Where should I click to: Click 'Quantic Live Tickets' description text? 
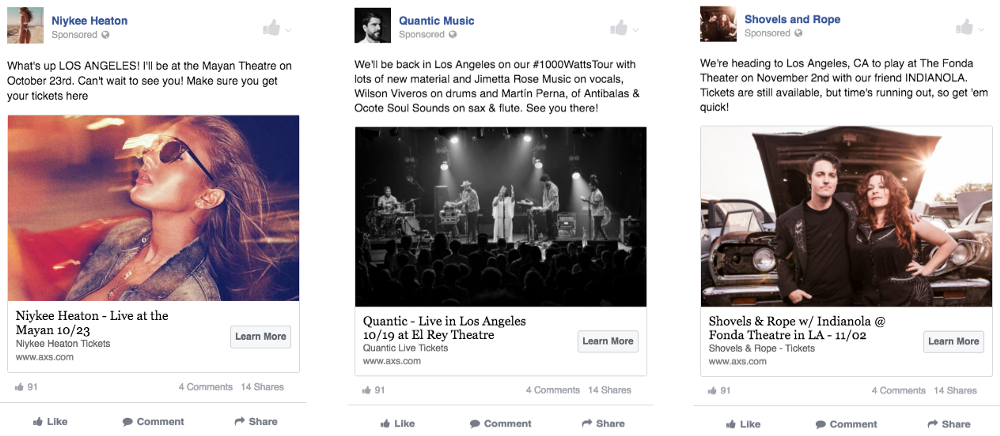406,348
